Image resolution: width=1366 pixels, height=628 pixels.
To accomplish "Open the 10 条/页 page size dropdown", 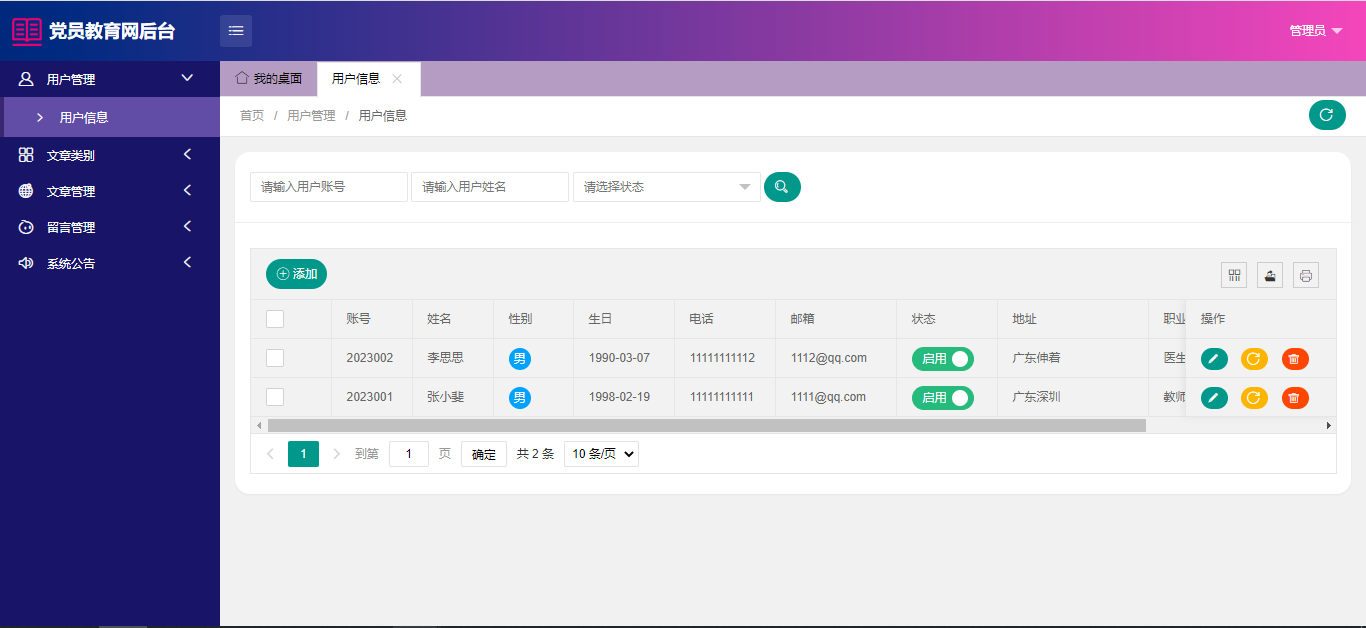I will click(601, 454).
